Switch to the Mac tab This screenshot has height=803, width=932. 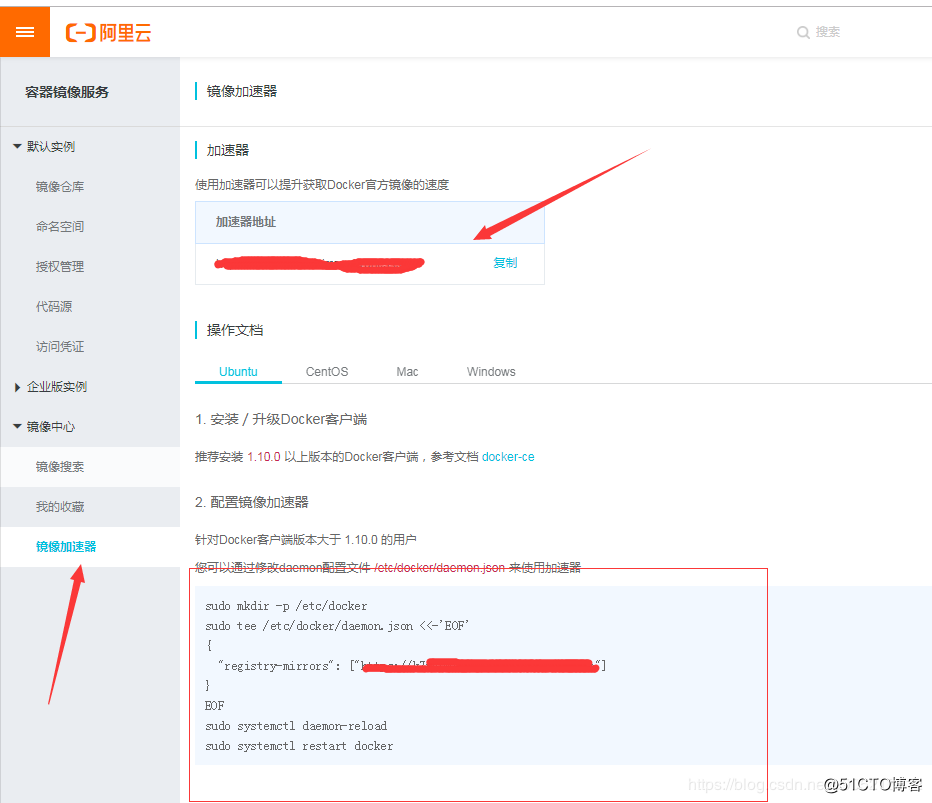(407, 371)
